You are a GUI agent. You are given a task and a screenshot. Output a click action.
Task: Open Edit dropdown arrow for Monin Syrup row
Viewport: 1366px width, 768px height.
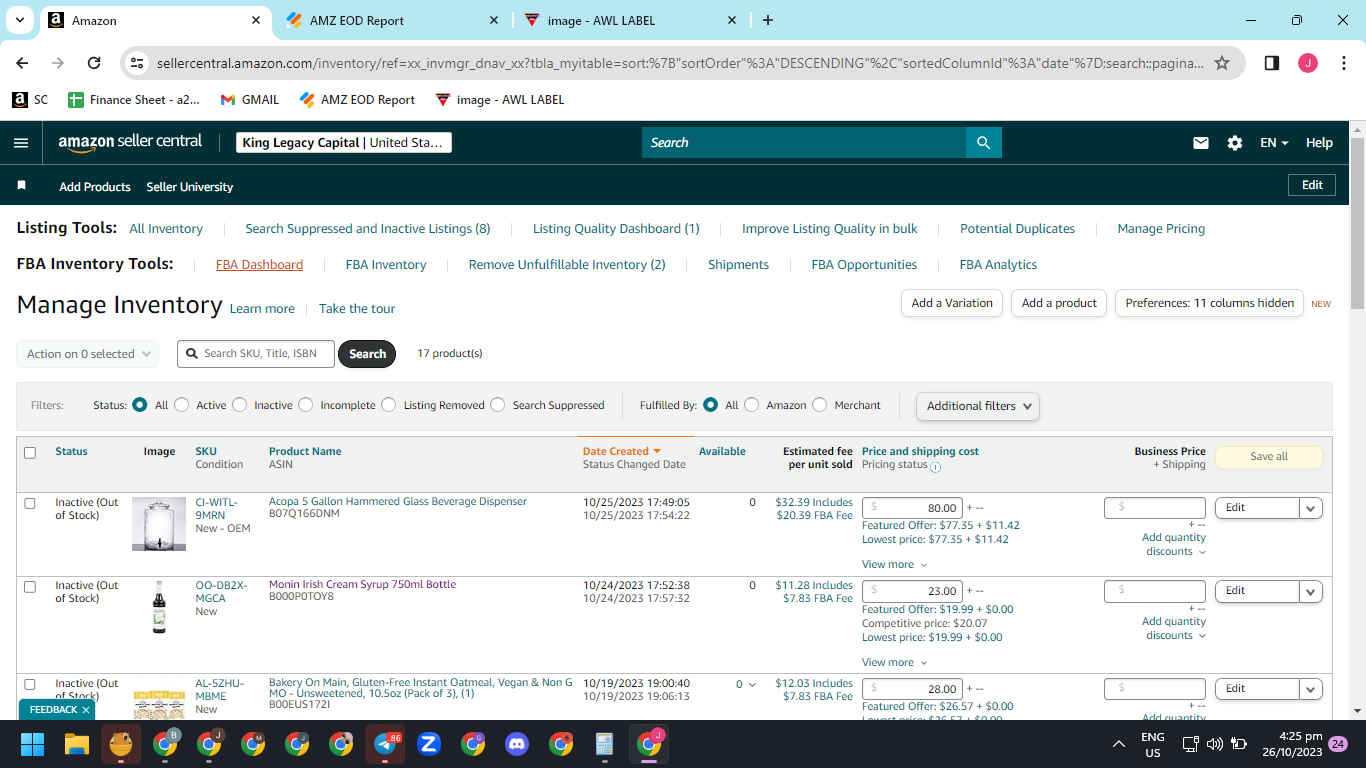click(1311, 592)
